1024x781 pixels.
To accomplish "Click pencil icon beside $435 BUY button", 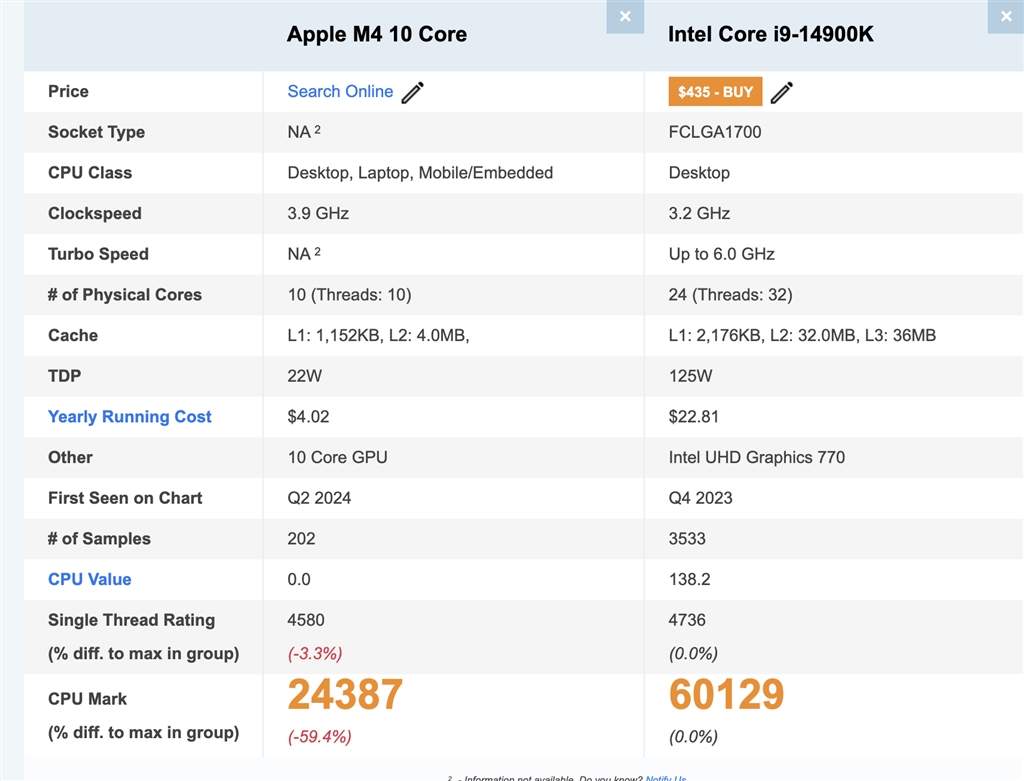I will tap(782, 92).
